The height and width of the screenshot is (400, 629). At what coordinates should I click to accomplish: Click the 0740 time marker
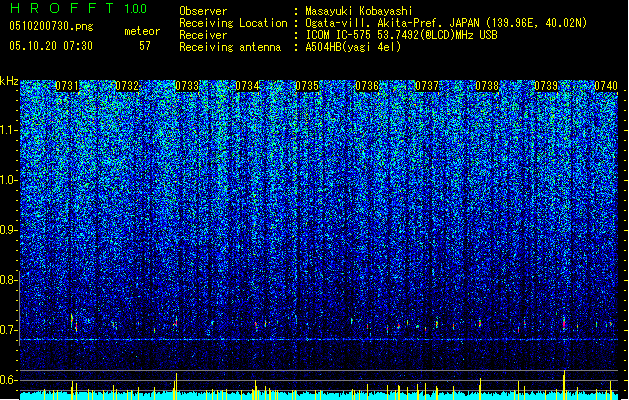tap(606, 86)
